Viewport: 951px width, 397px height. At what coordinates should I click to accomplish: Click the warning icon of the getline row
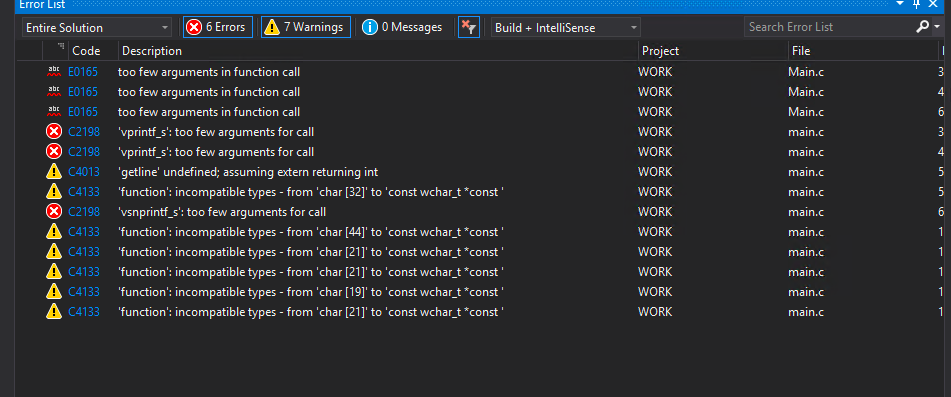click(x=54, y=172)
